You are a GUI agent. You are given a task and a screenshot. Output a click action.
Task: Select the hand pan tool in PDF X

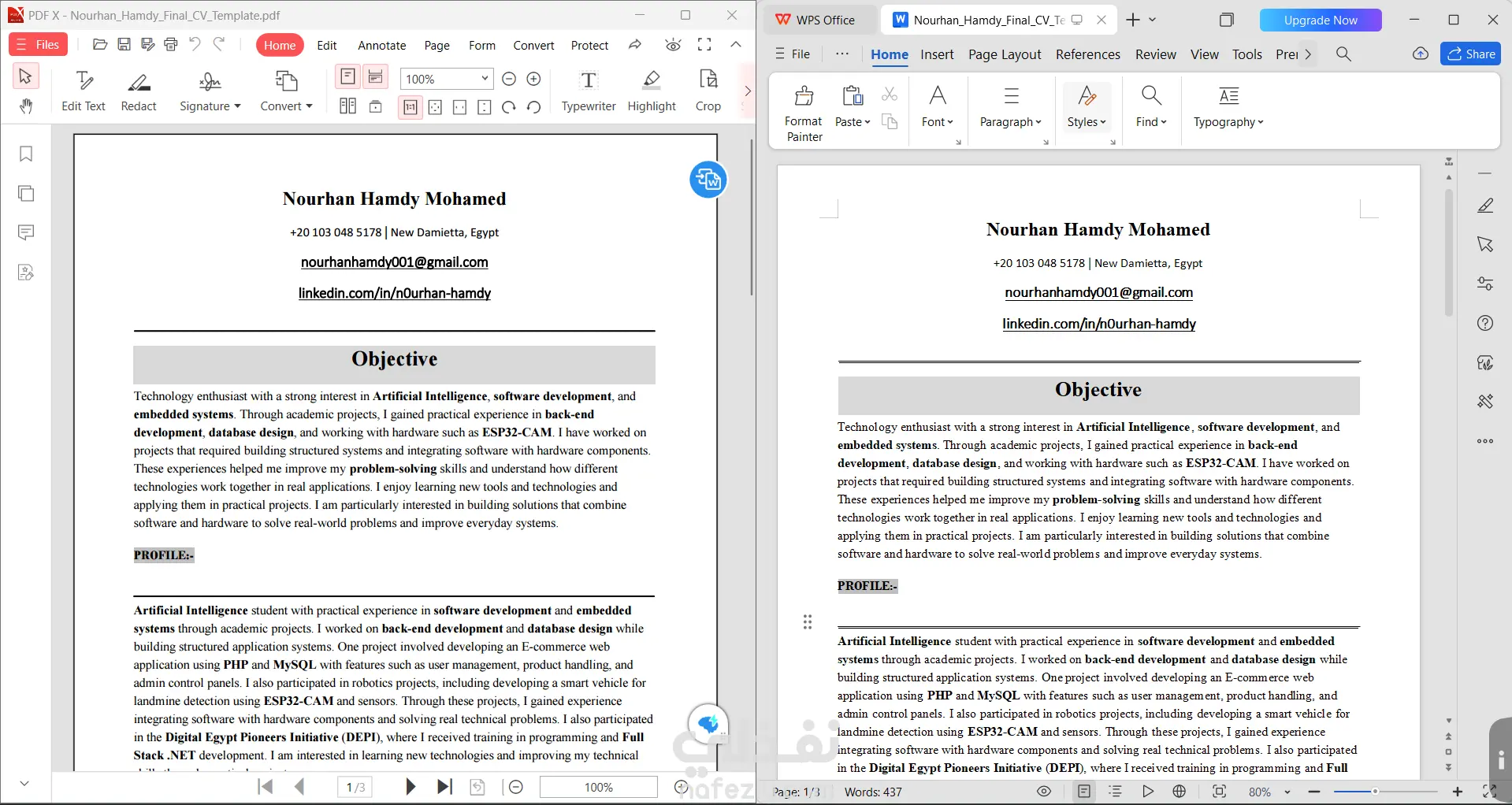tap(26, 106)
